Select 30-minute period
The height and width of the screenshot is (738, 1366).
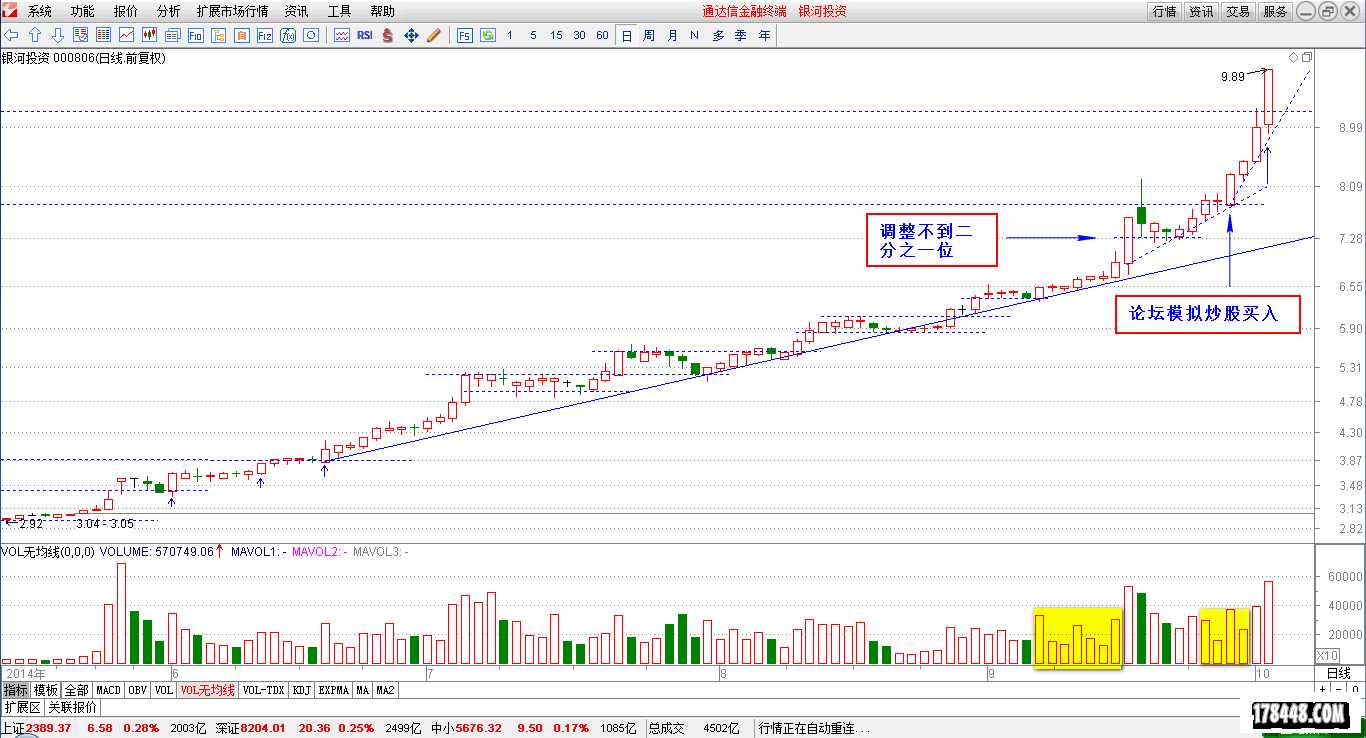(579, 35)
